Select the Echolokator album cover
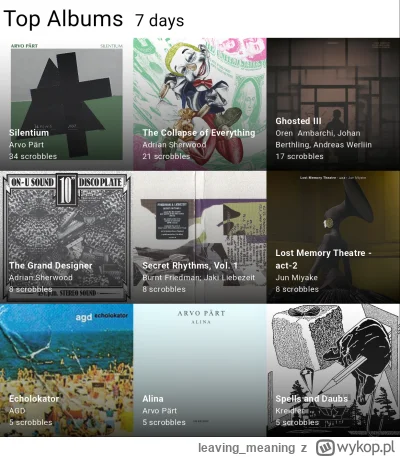The width and height of the screenshot is (400, 457). [x=66, y=370]
